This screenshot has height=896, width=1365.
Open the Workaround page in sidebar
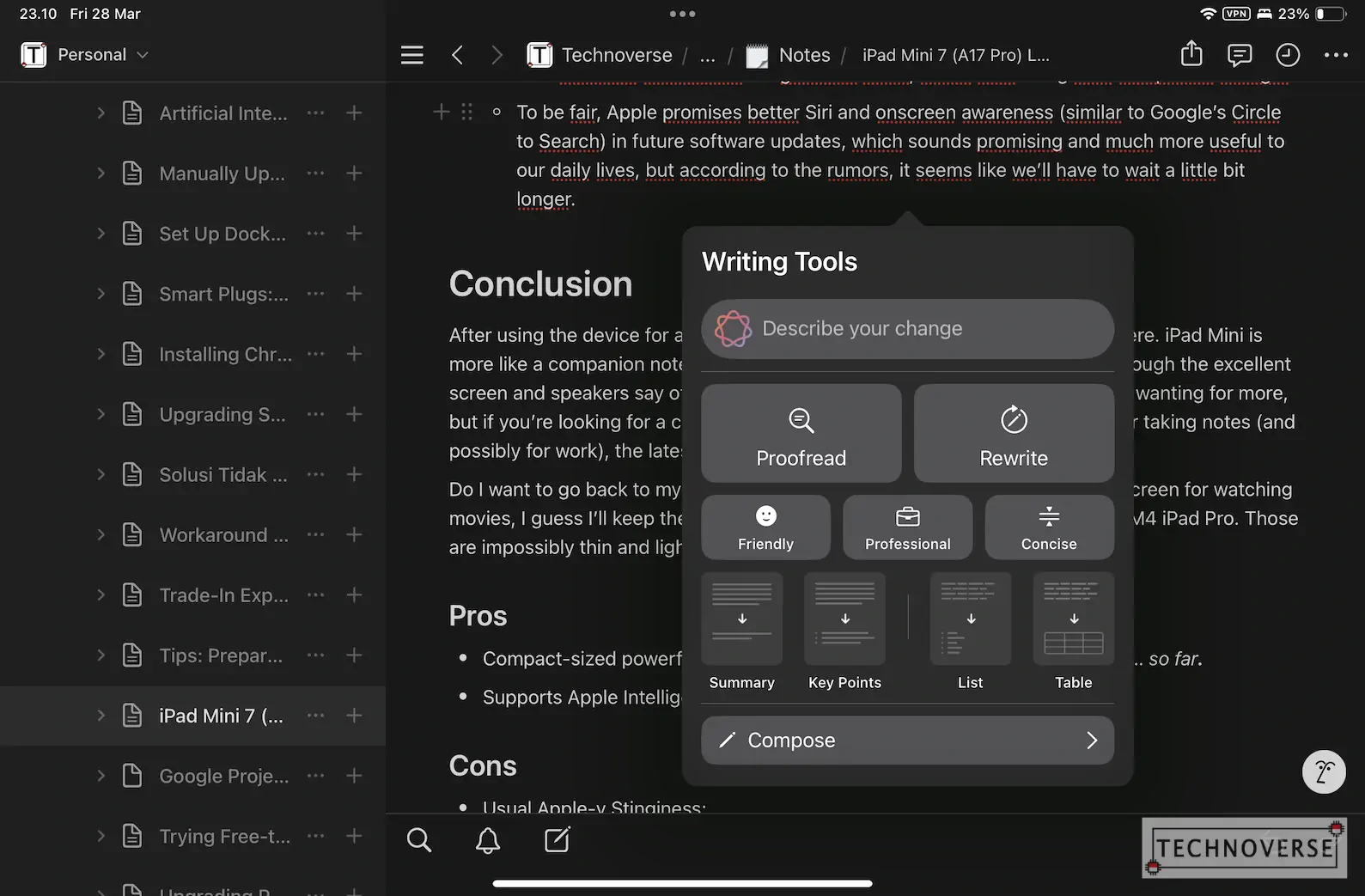[223, 534]
